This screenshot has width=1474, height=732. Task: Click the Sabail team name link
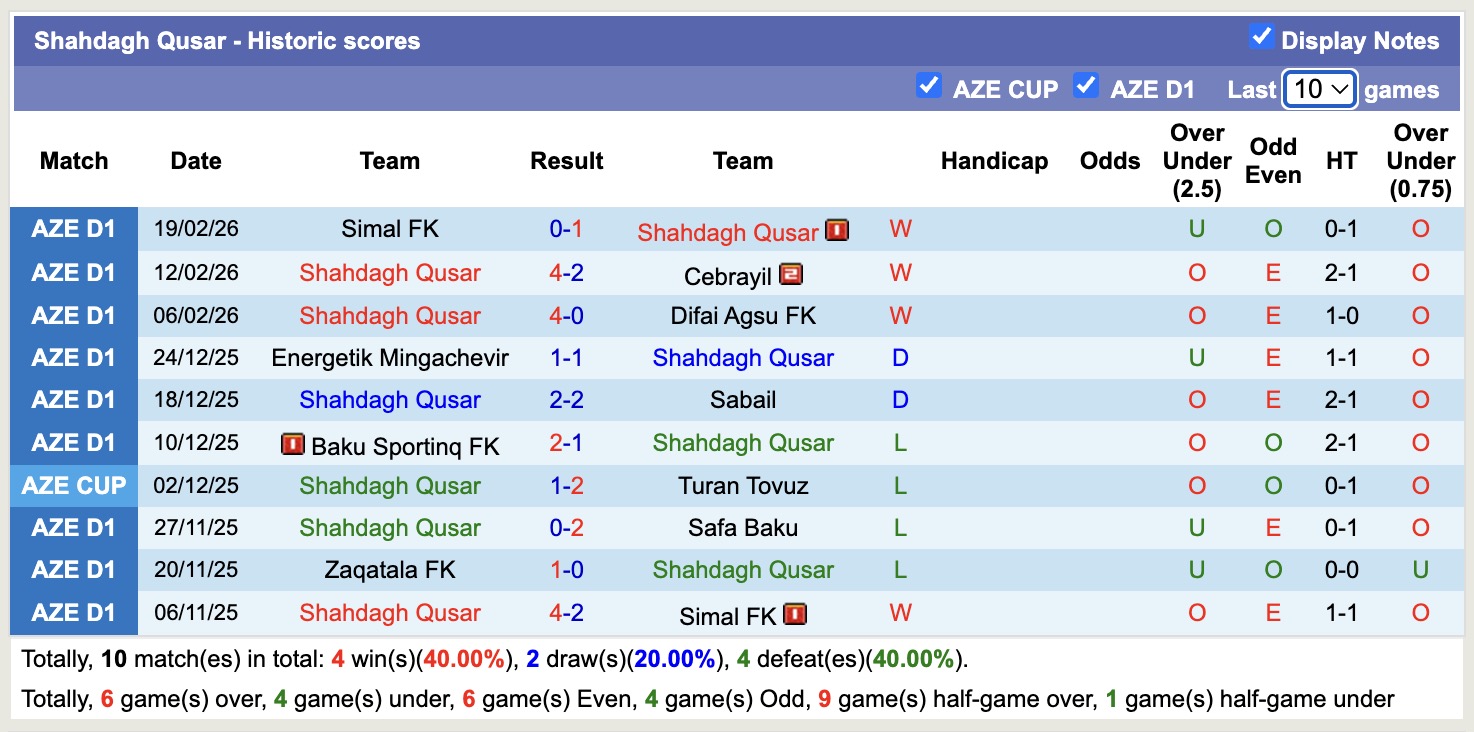tap(743, 399)
